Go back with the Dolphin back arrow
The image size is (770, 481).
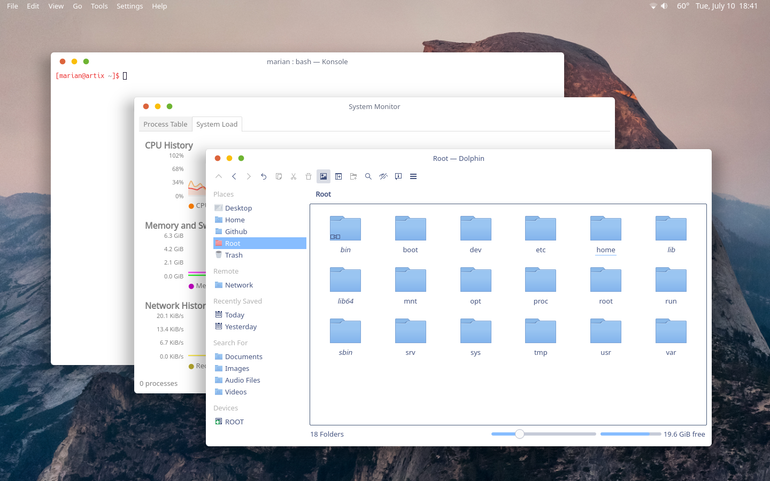click(x=234, y=176)
